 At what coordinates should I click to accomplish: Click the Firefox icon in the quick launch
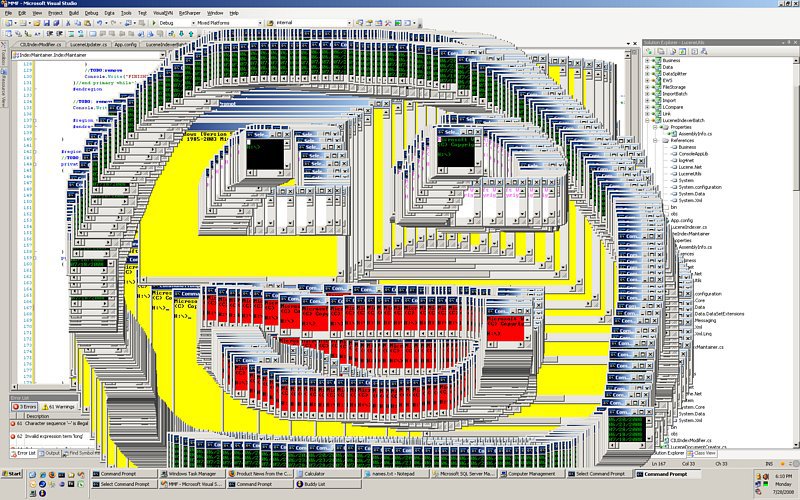[53, 474]
